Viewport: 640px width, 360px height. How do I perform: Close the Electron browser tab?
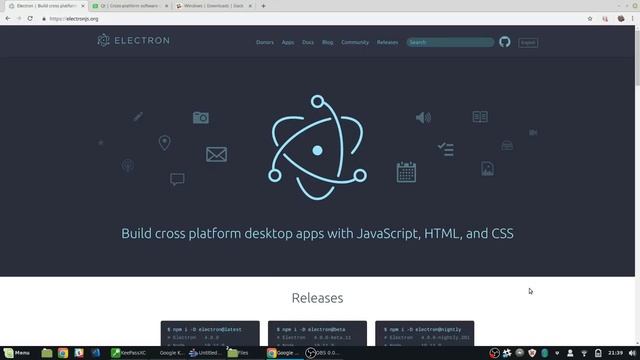[x=83, y=6]
